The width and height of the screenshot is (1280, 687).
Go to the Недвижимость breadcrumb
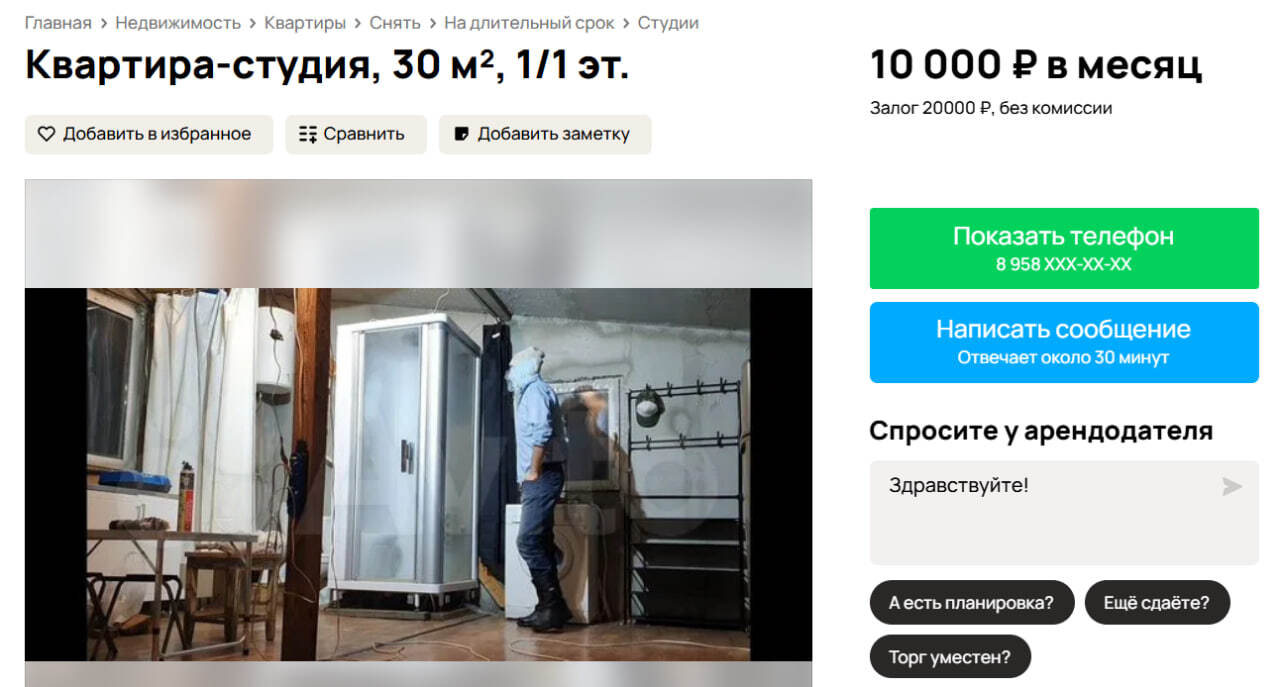(x=178, y=23)
